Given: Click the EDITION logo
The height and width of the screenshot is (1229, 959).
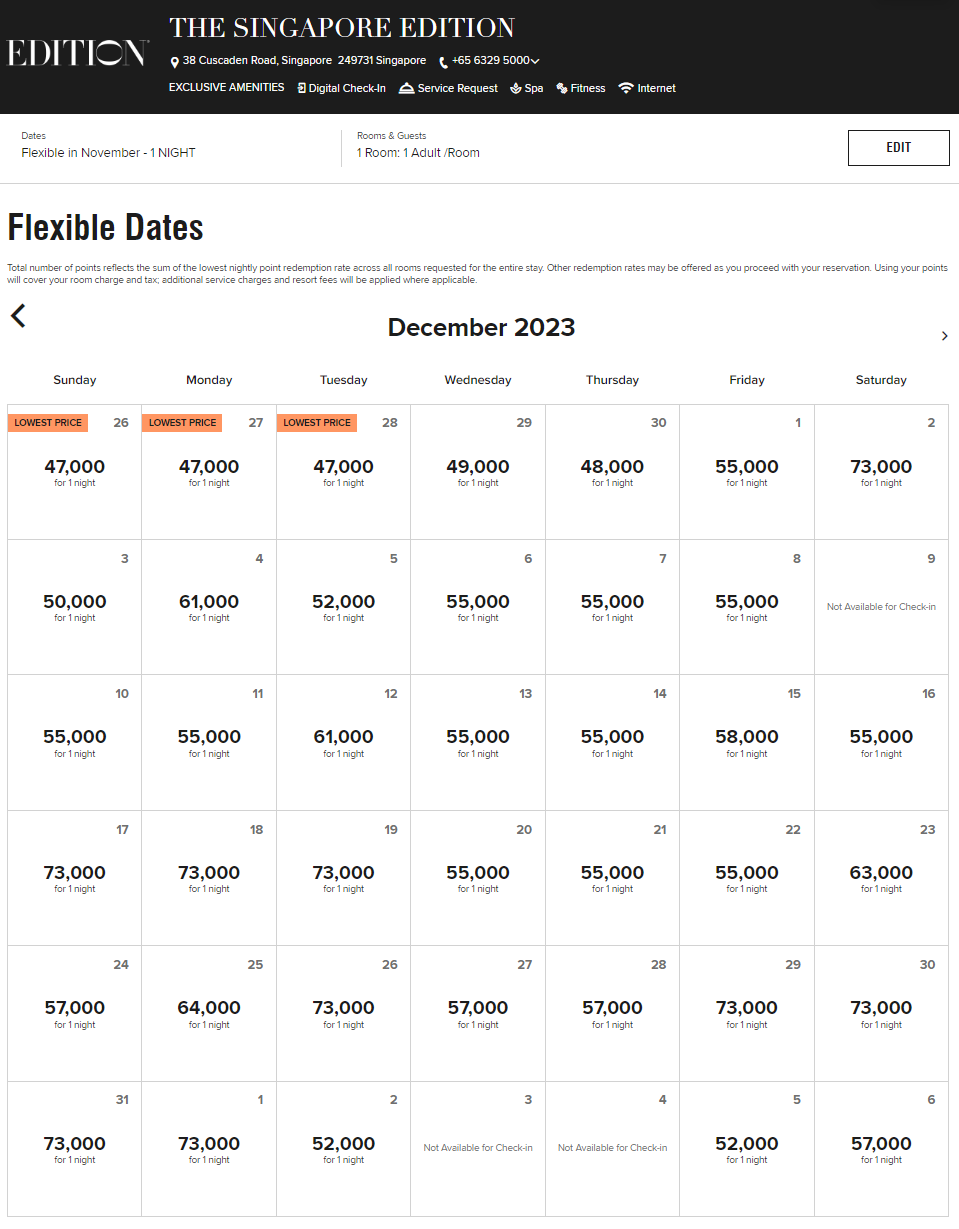Looking at the screenshot, I should (x=78, y=53).
